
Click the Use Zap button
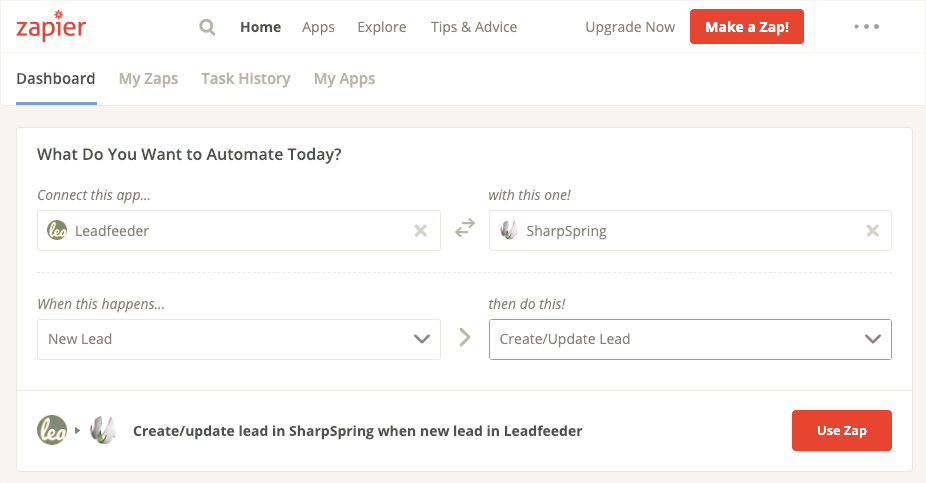[842, 430]
